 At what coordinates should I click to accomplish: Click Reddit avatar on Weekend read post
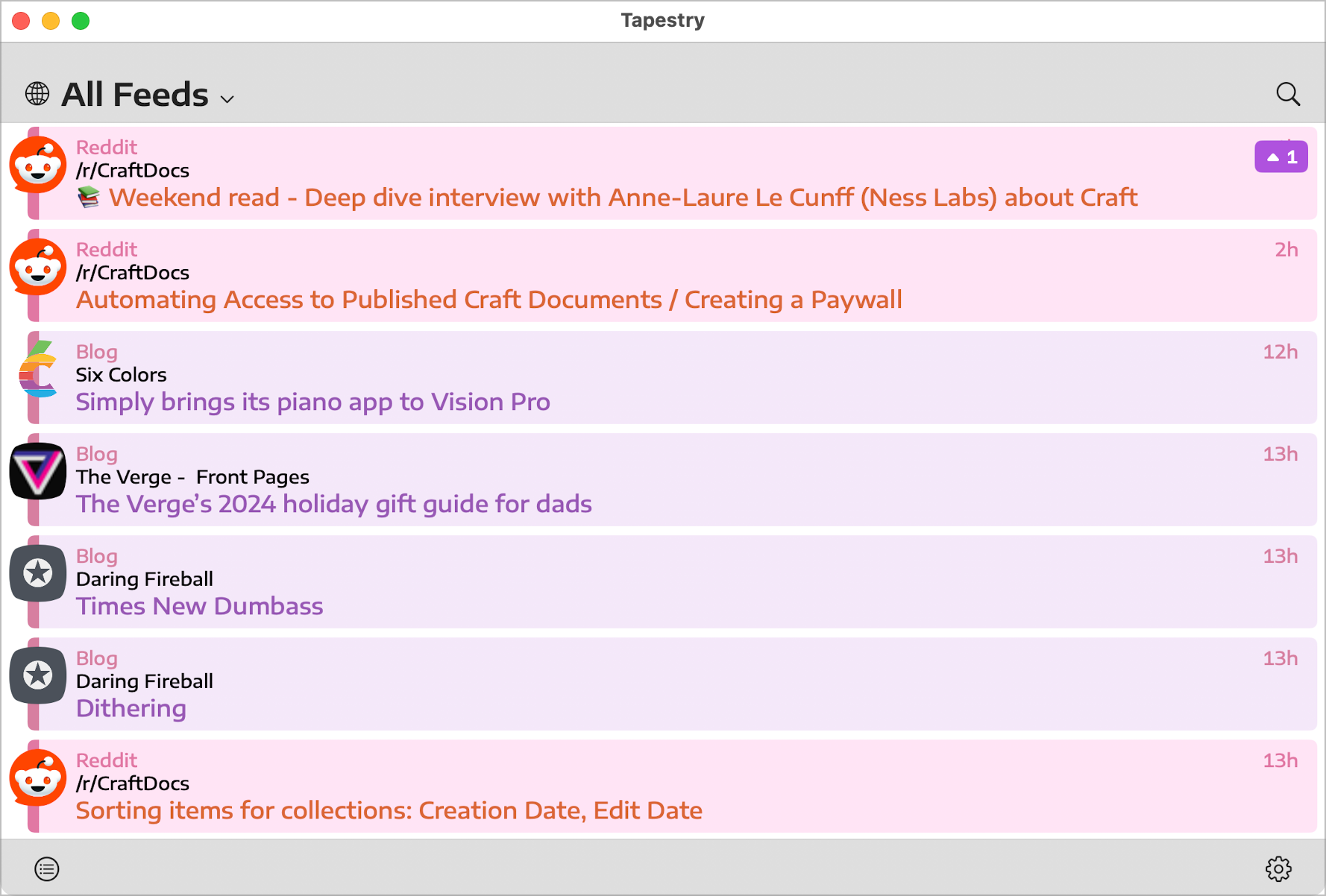pyautogui.click(x=37, y=165)
